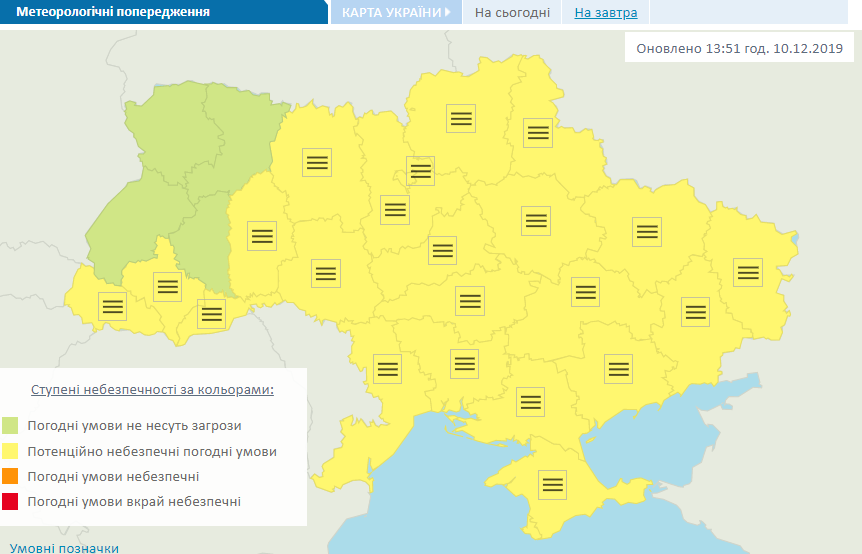Switch to the На сьогодні tab
862x554 pixels.
[511, 13]
